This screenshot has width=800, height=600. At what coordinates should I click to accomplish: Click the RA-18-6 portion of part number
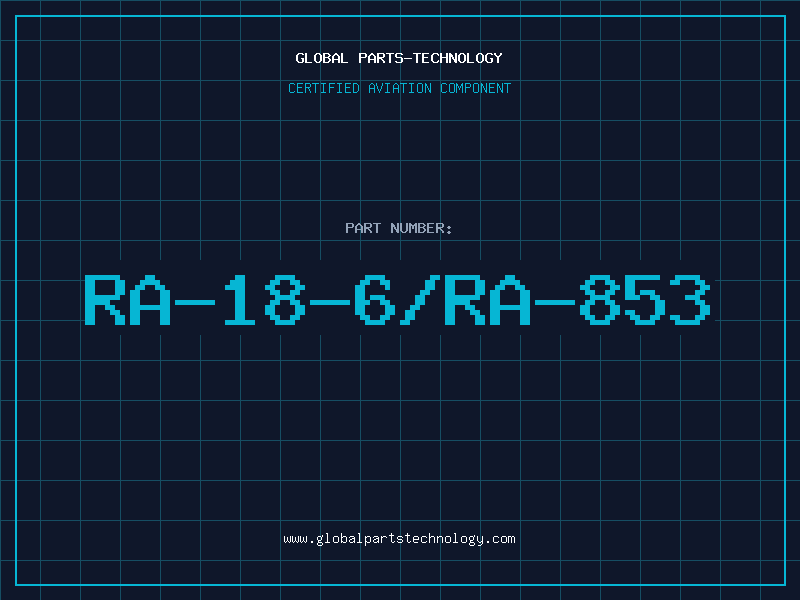click(240, 299)
